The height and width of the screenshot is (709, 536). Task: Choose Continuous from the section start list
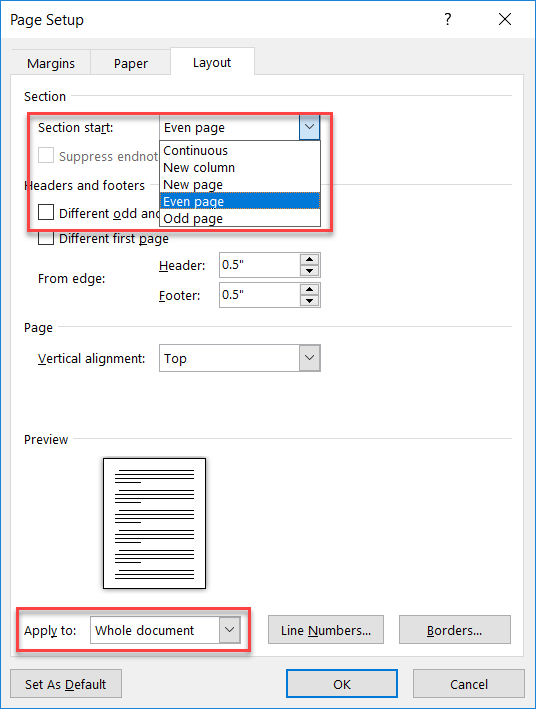tap(240, 151)
